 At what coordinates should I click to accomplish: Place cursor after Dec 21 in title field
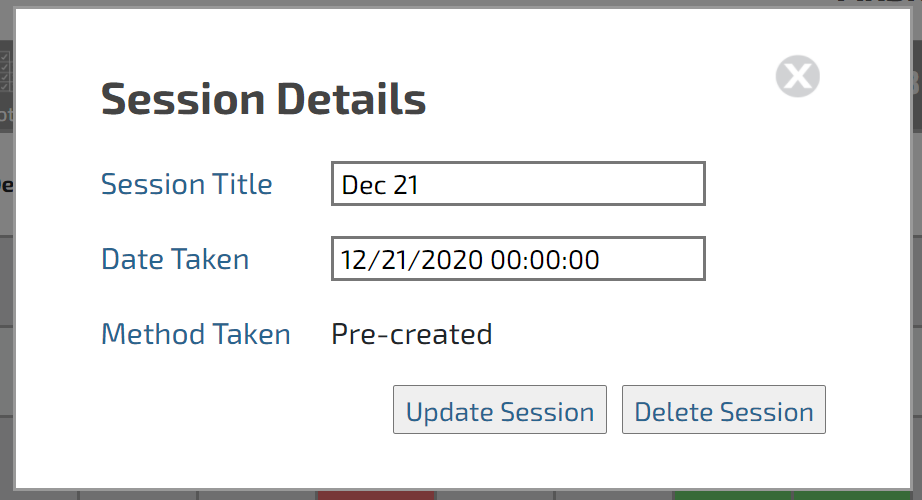421,185
